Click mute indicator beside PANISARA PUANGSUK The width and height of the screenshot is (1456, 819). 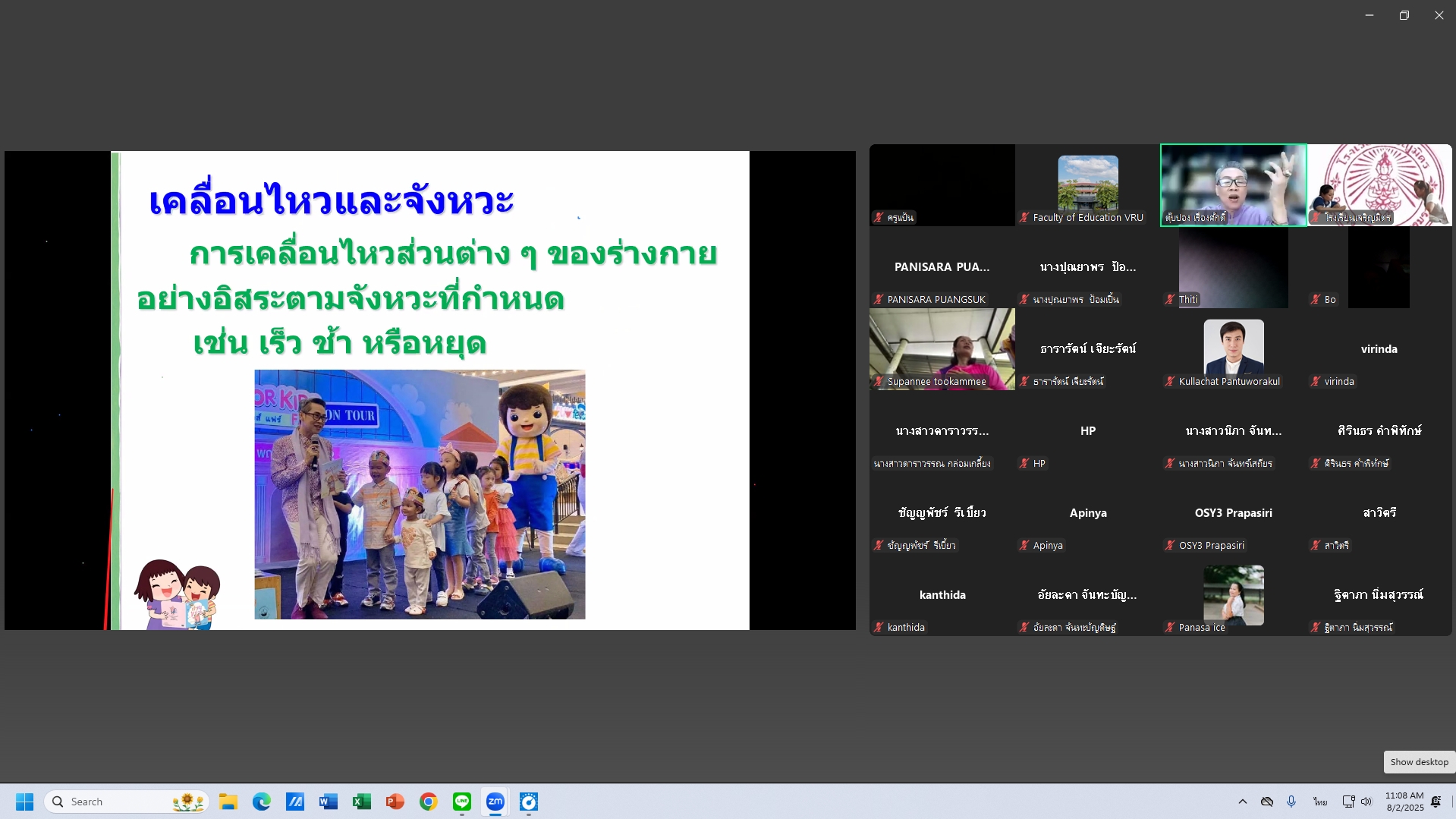[x=877, y=299]
